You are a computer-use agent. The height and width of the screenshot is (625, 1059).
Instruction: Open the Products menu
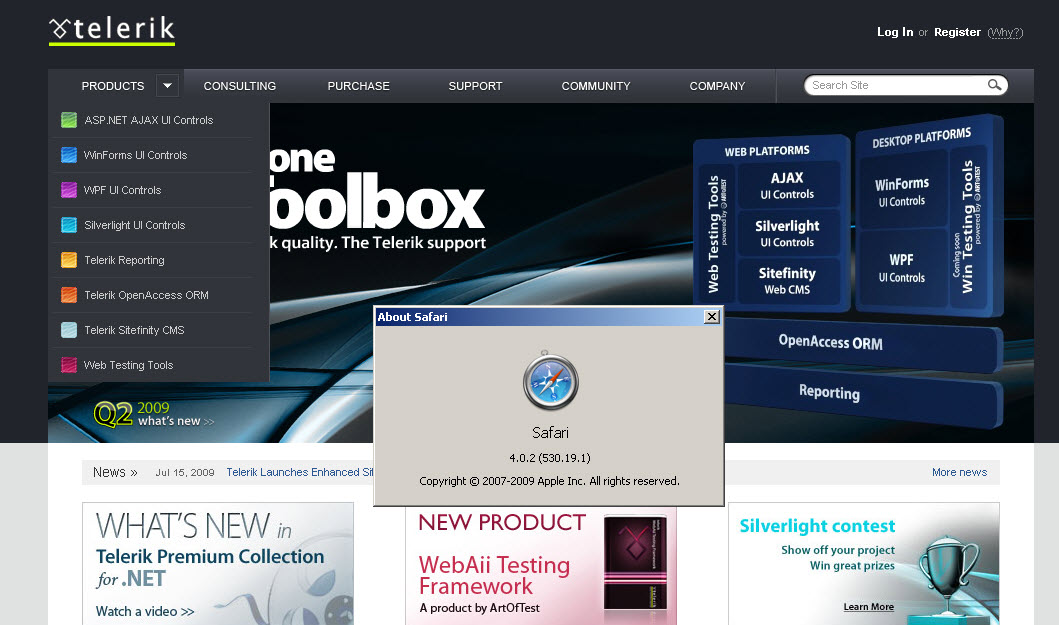[113, 86]
